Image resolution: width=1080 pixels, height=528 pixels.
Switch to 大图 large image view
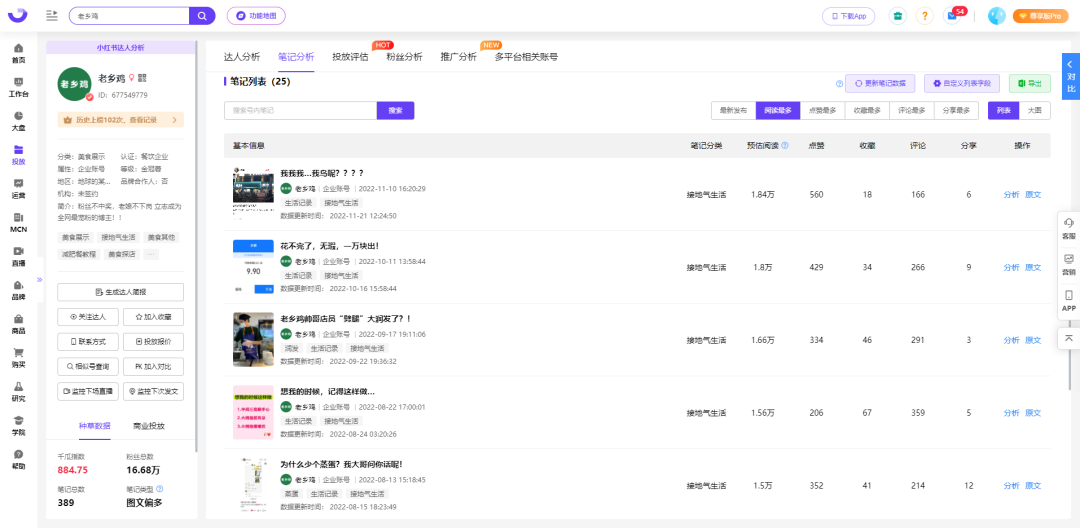(x=1035, y=110)
